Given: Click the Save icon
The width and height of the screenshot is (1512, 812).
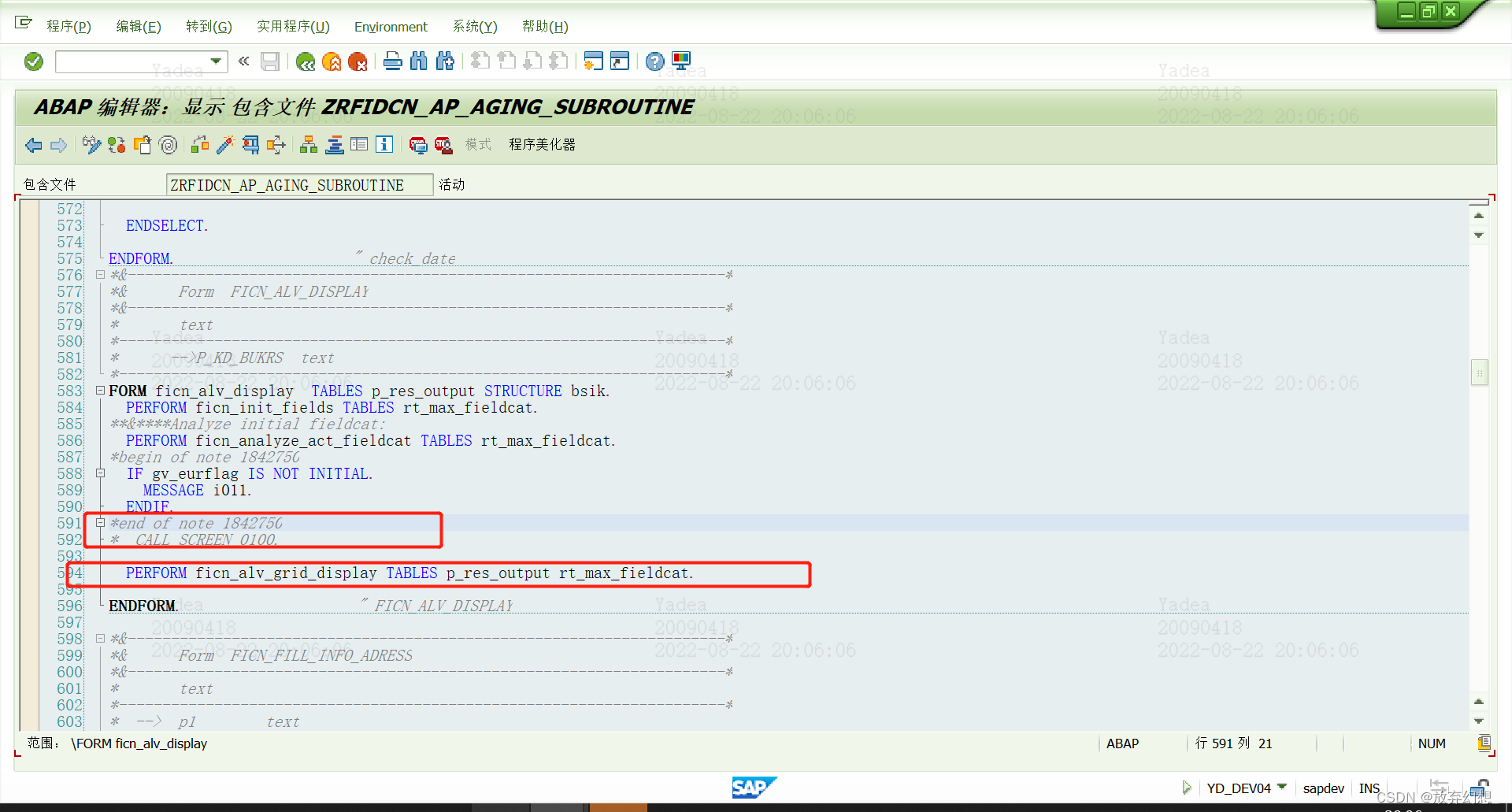Looking at the screenshot, I should [x=270, y=61].
